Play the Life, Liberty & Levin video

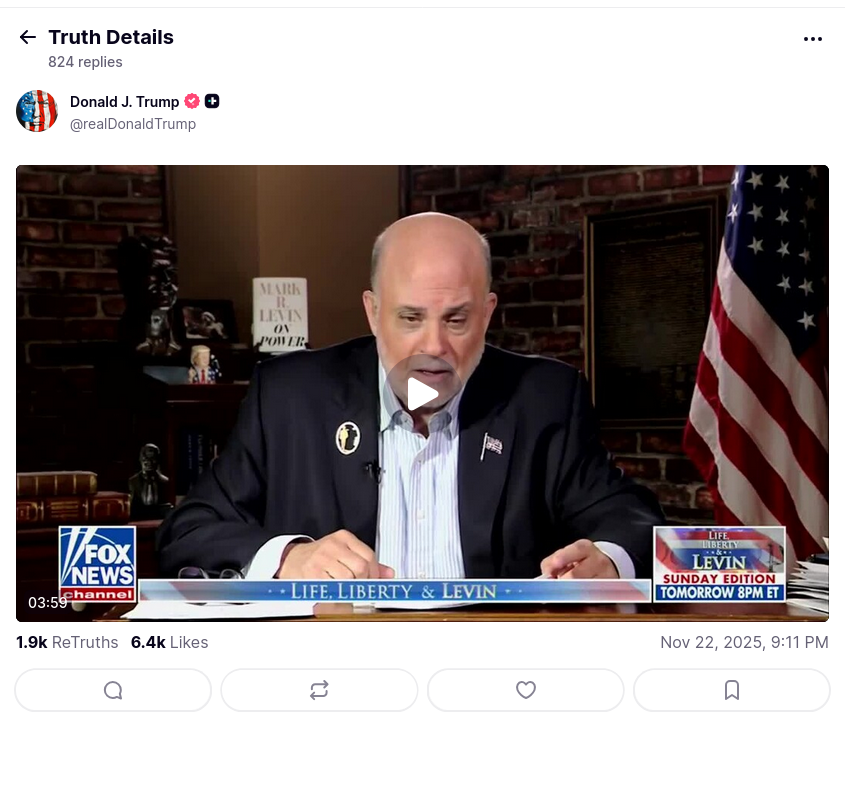[422, 393]
